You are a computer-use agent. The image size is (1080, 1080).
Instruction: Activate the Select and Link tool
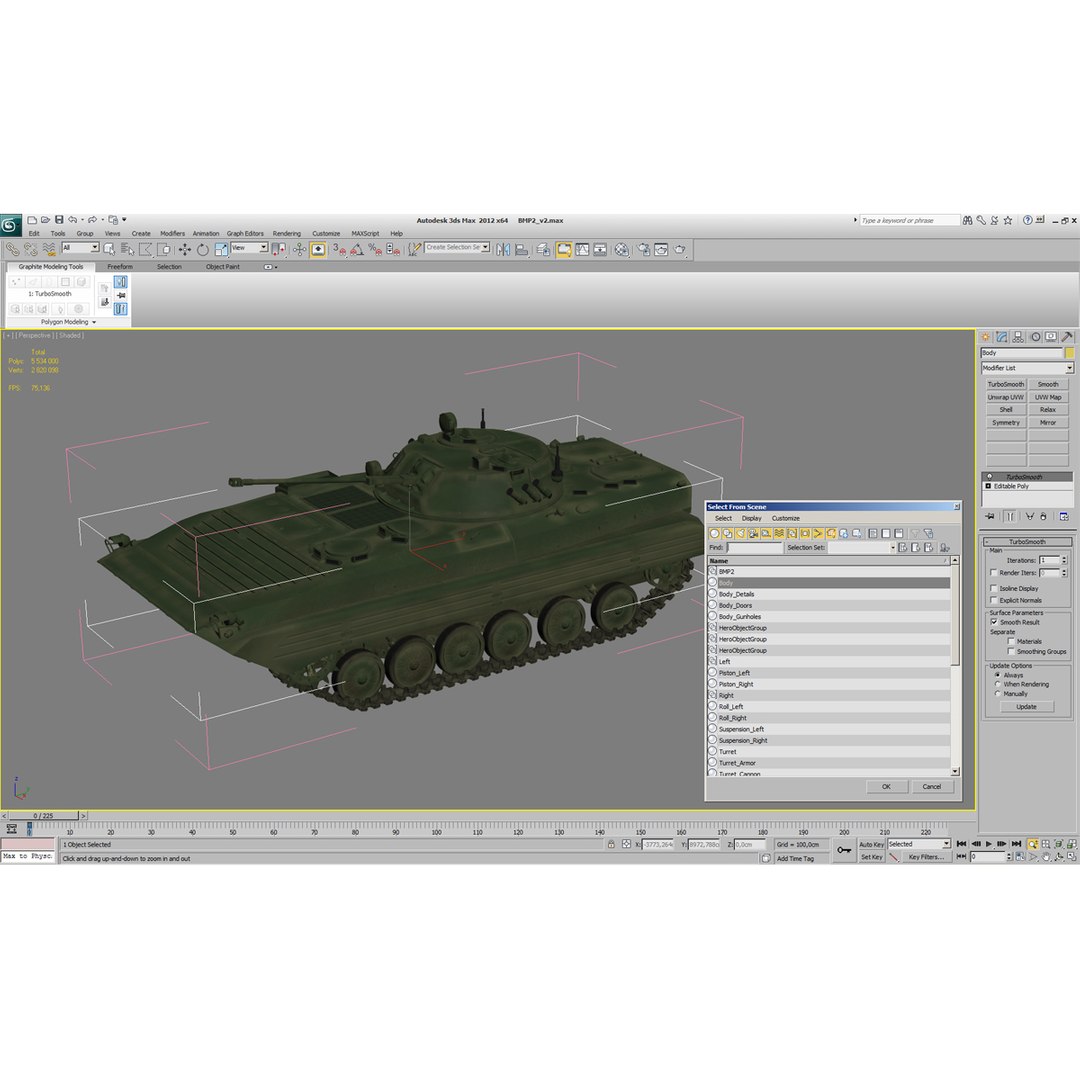[x=12, y=249]
